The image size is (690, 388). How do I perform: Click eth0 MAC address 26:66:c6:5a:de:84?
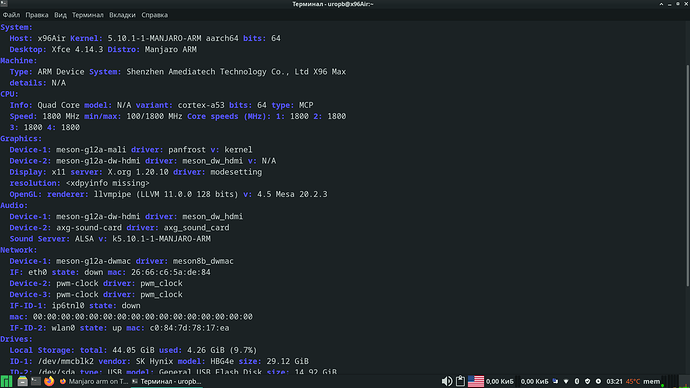click(x=171, y=272)
